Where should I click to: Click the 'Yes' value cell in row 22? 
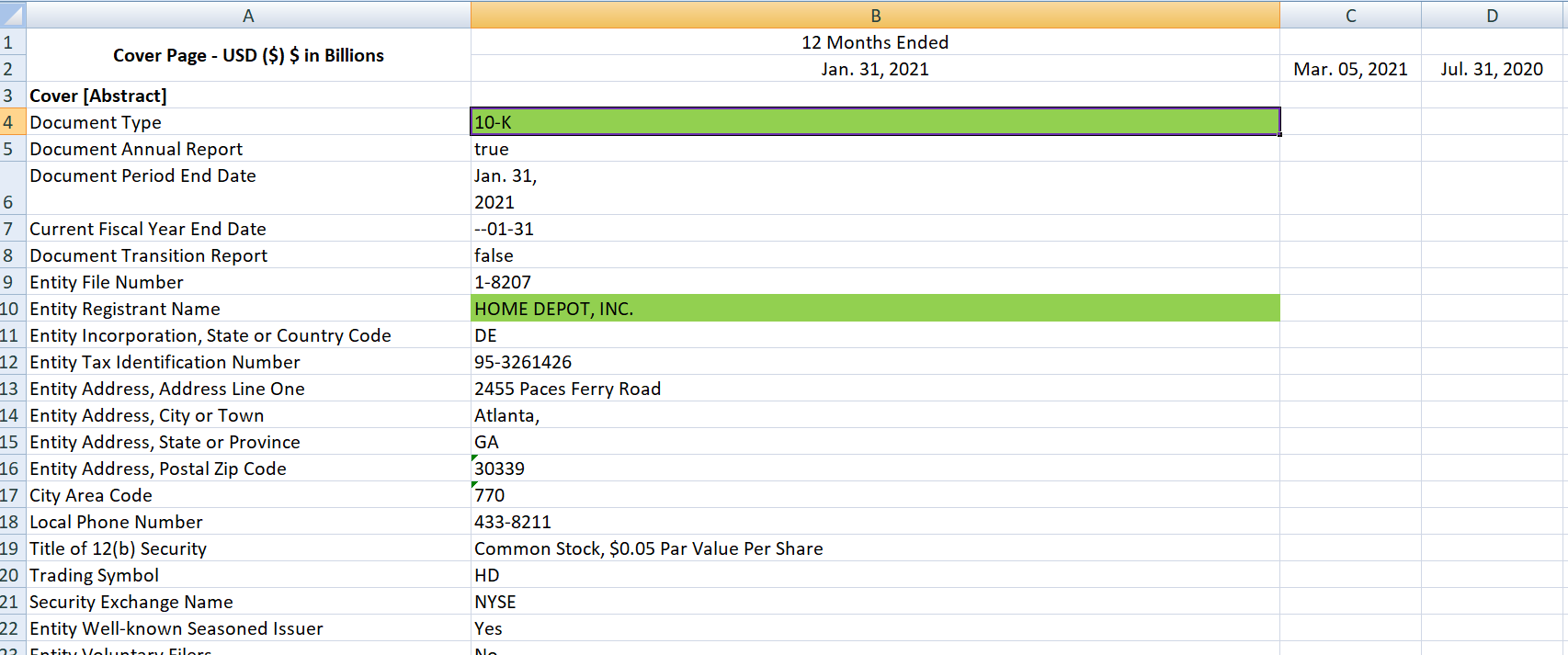[875, 628]
